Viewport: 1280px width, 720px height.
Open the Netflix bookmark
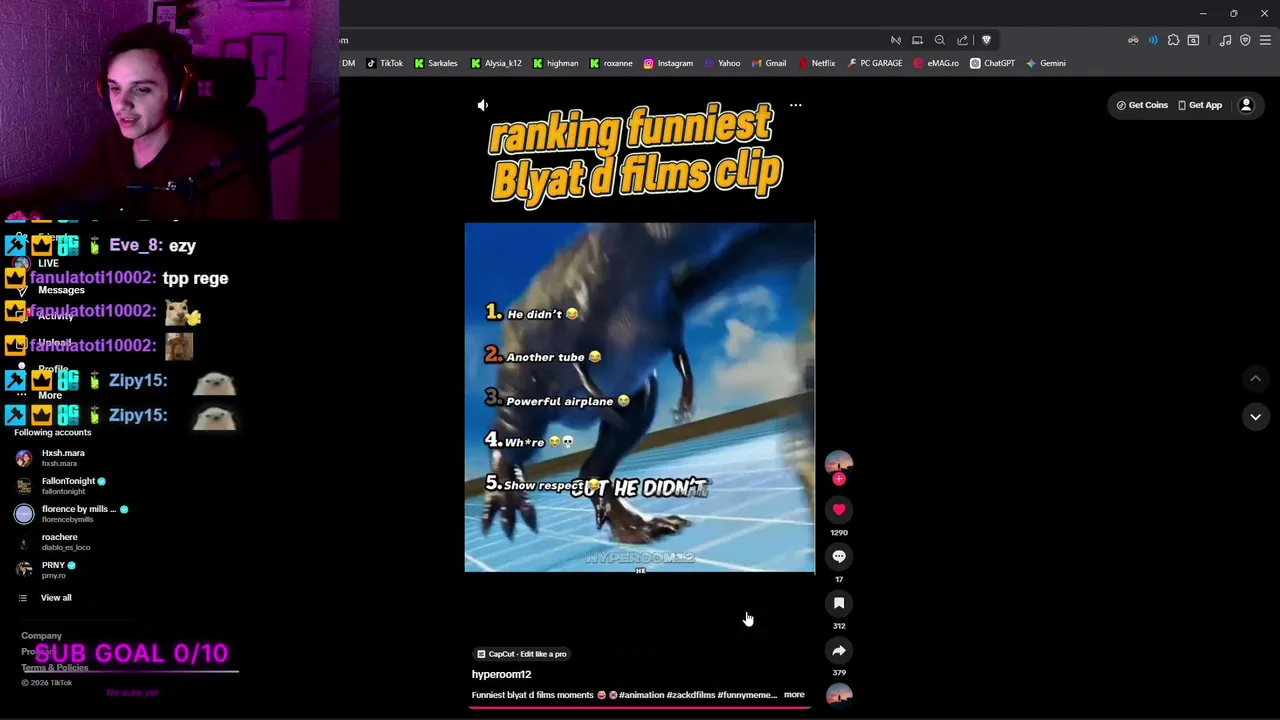tap(816, 63)
